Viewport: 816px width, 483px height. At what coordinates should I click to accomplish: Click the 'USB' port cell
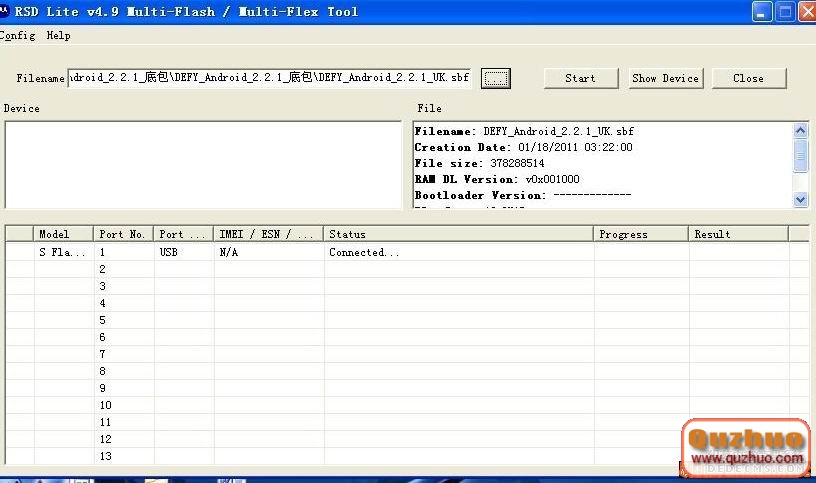point(183,252)
